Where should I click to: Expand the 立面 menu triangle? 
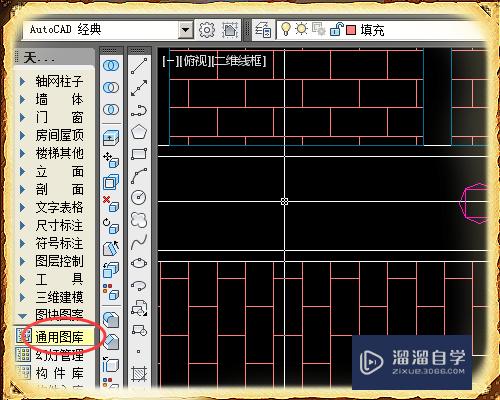tap(22, 171)
